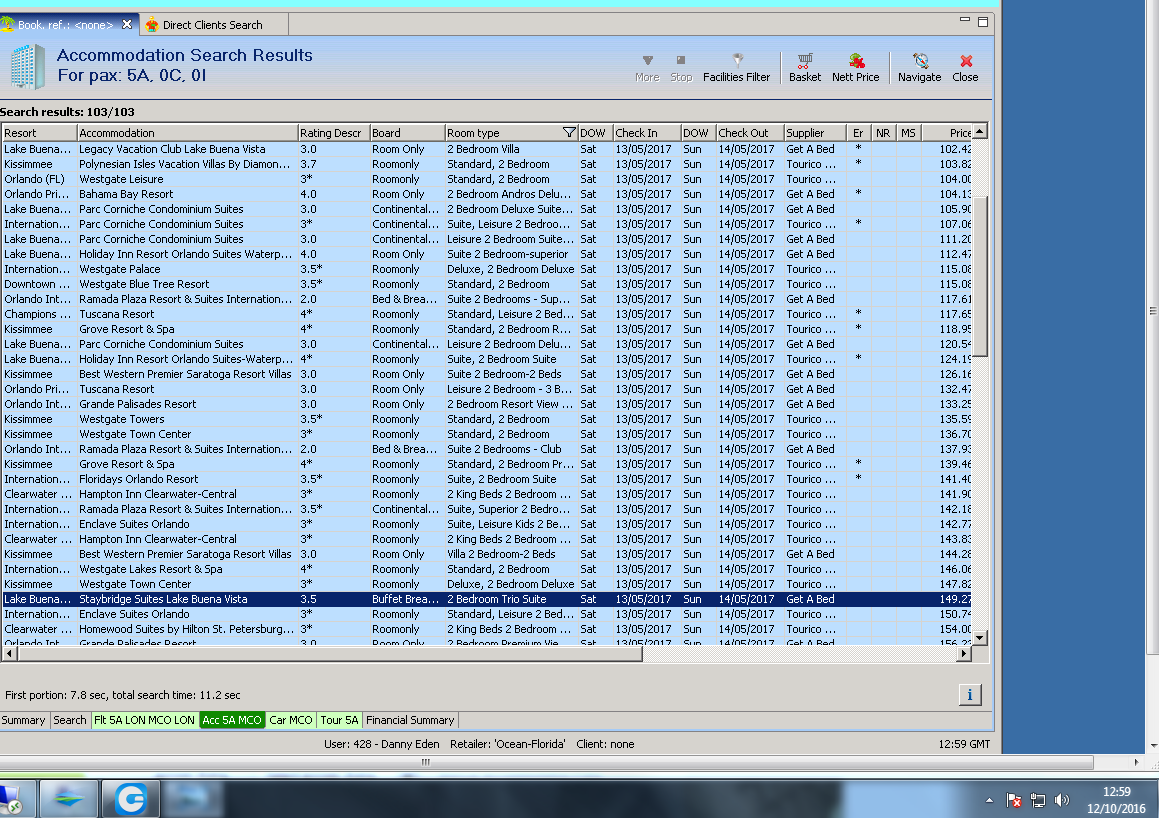This screenshot has width=1159, height=818.
Task: Close the Book ref tab with X
Action: click(x=127, y=24)
